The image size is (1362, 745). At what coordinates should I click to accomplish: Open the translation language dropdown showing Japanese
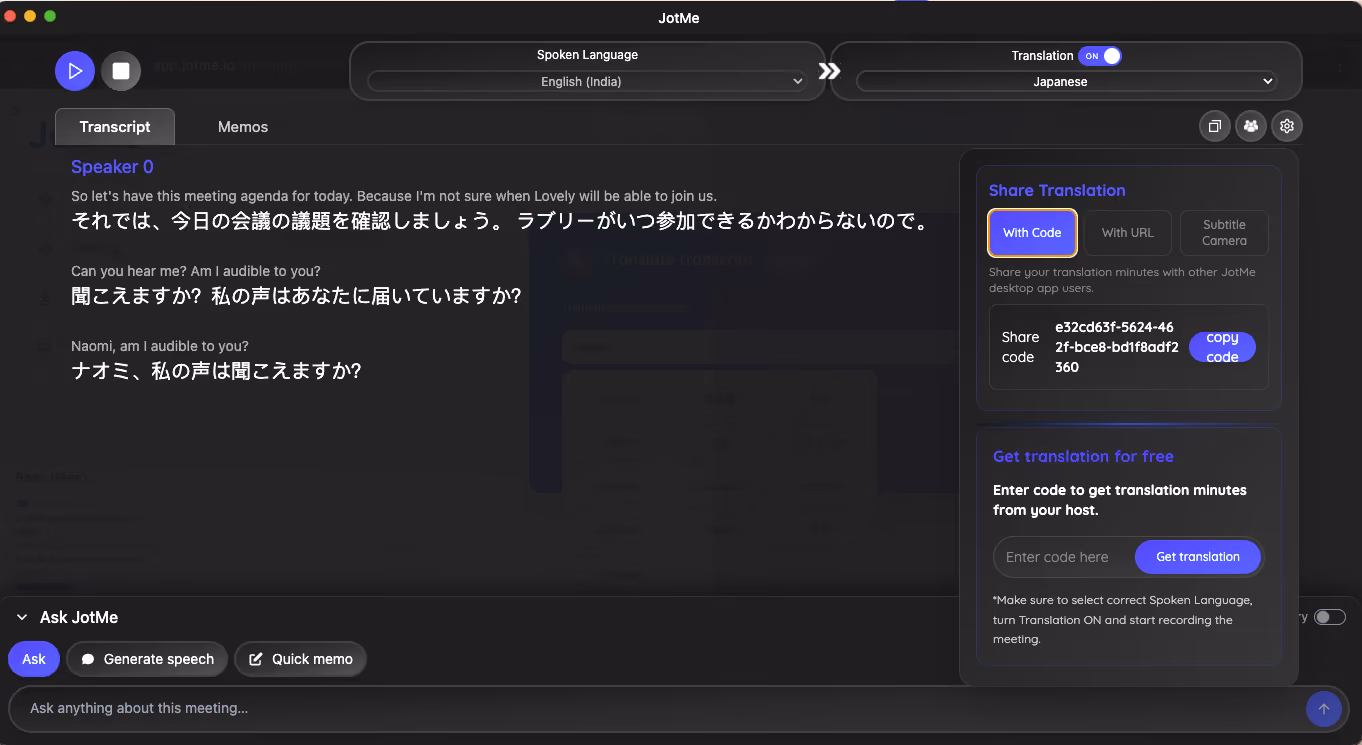pyautogui.click(x=1066, y=82)
